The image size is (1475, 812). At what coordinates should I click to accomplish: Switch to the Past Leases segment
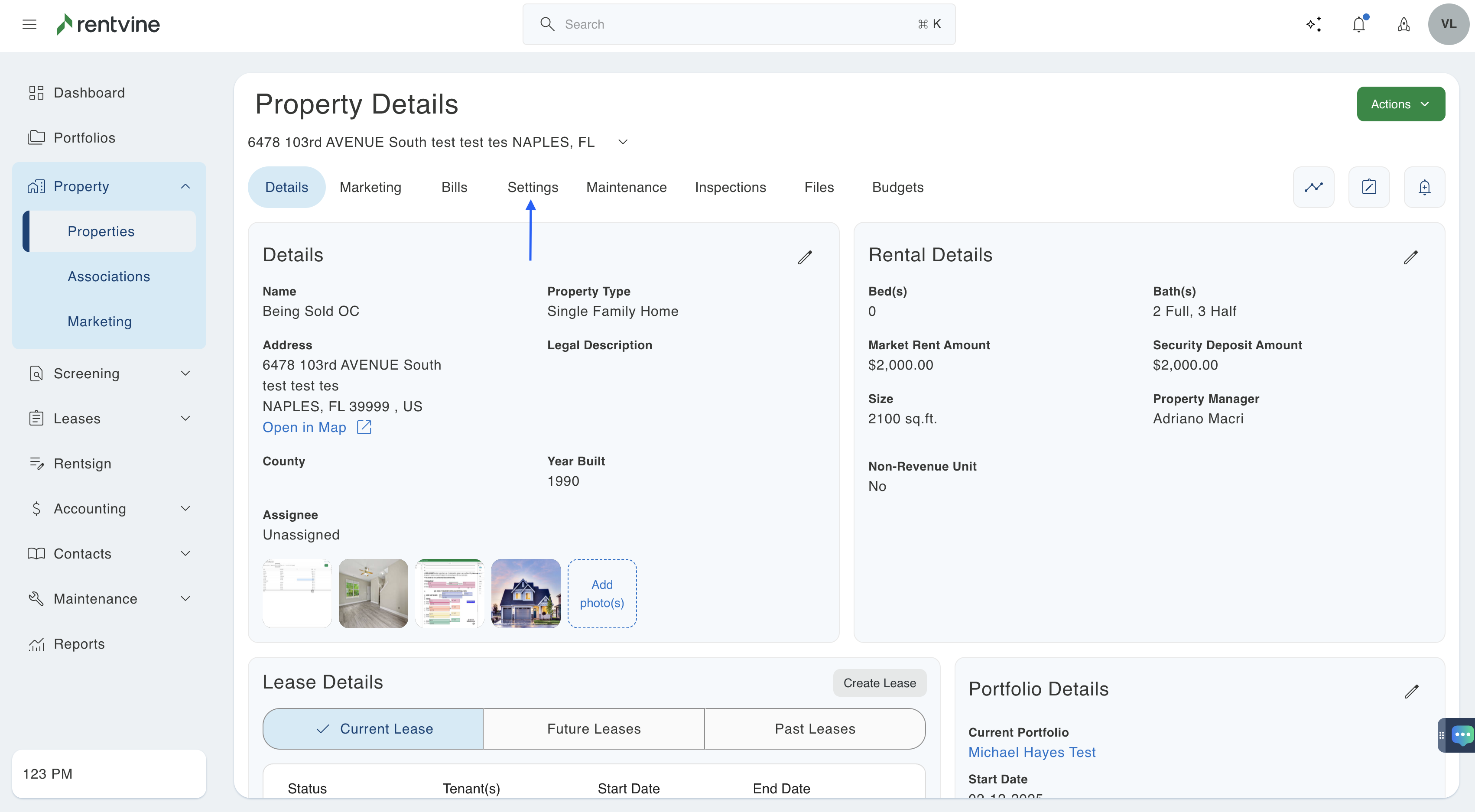coord(814,728)
